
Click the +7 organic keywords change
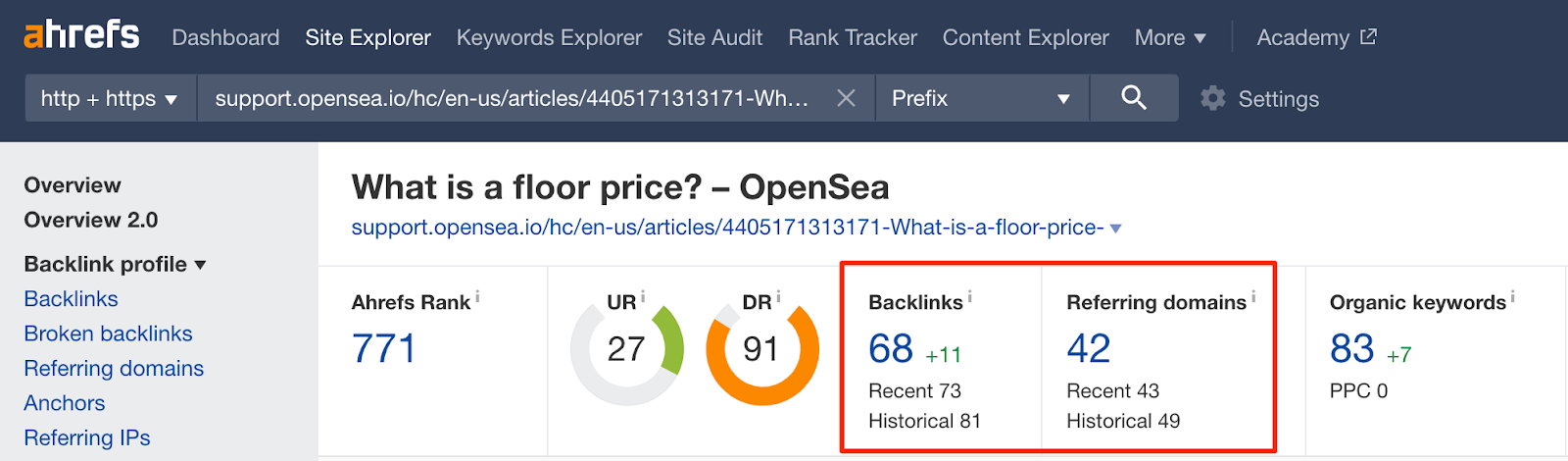point(1399,355)
